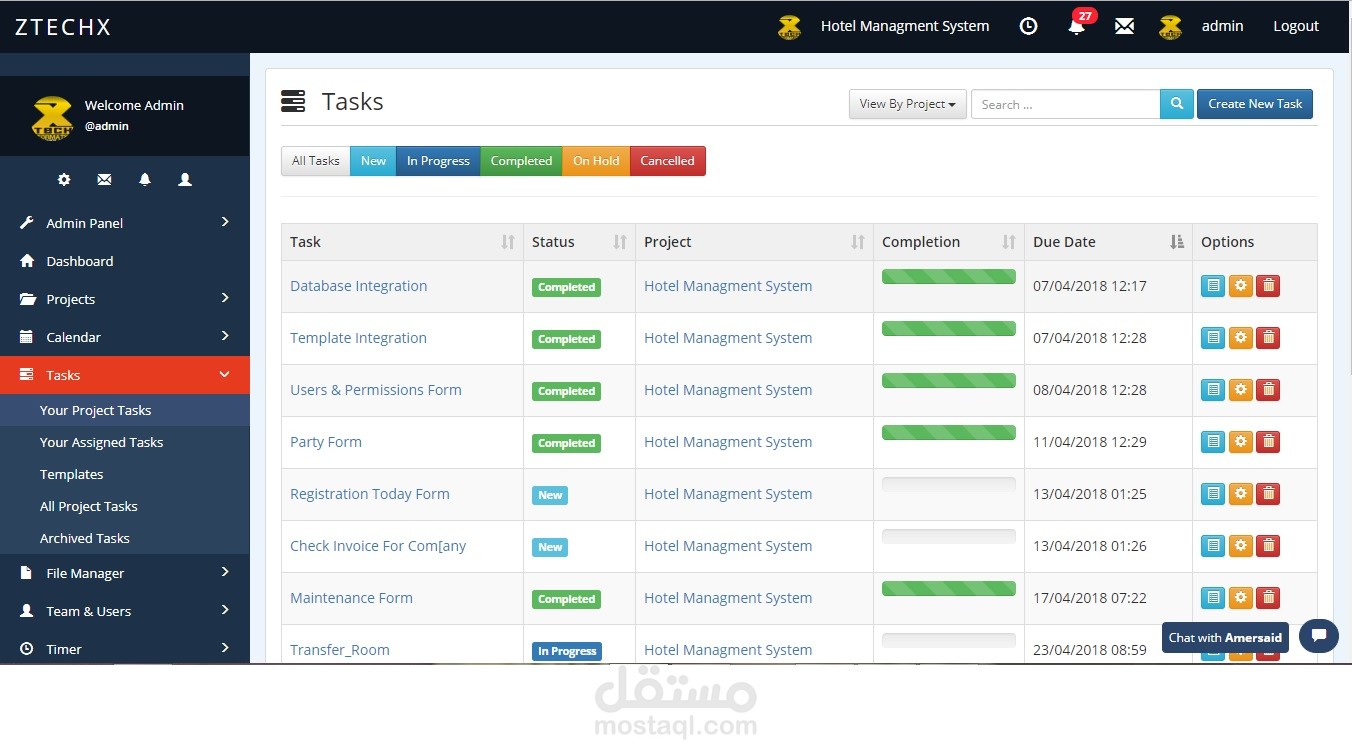The image size is (1352, 755).
Task: Edit gear icon for Users & Permissions Form
Action: [1241, 389]
